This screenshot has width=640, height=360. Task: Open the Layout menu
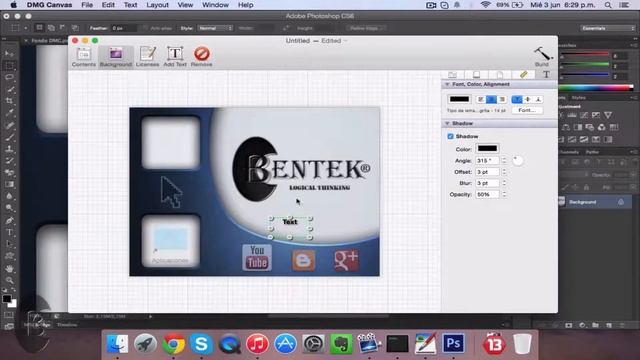tap(158, 5)
